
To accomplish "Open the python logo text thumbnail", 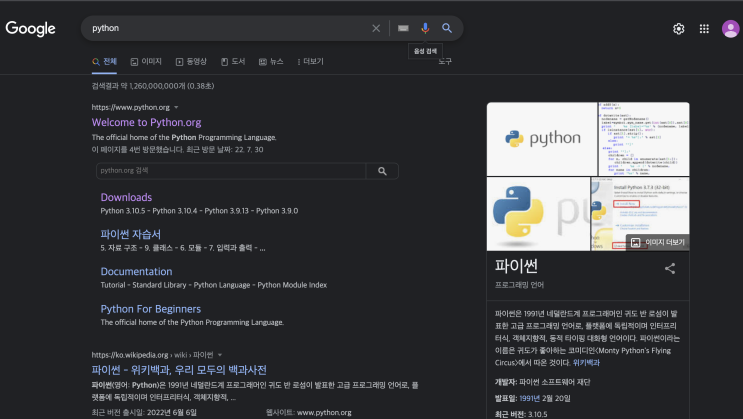I will pos(542,139).
